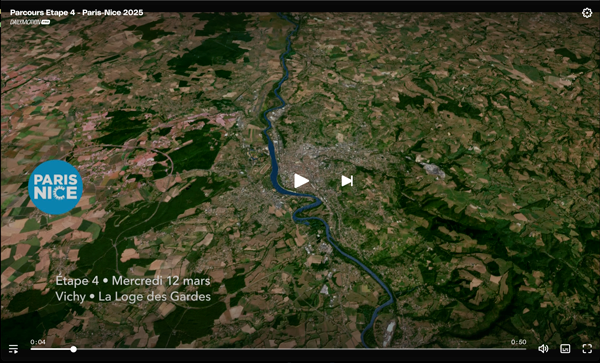Click the elapsed time 0:04 label
The width and height of the screenshot is (600, 363).
(38, 342)
